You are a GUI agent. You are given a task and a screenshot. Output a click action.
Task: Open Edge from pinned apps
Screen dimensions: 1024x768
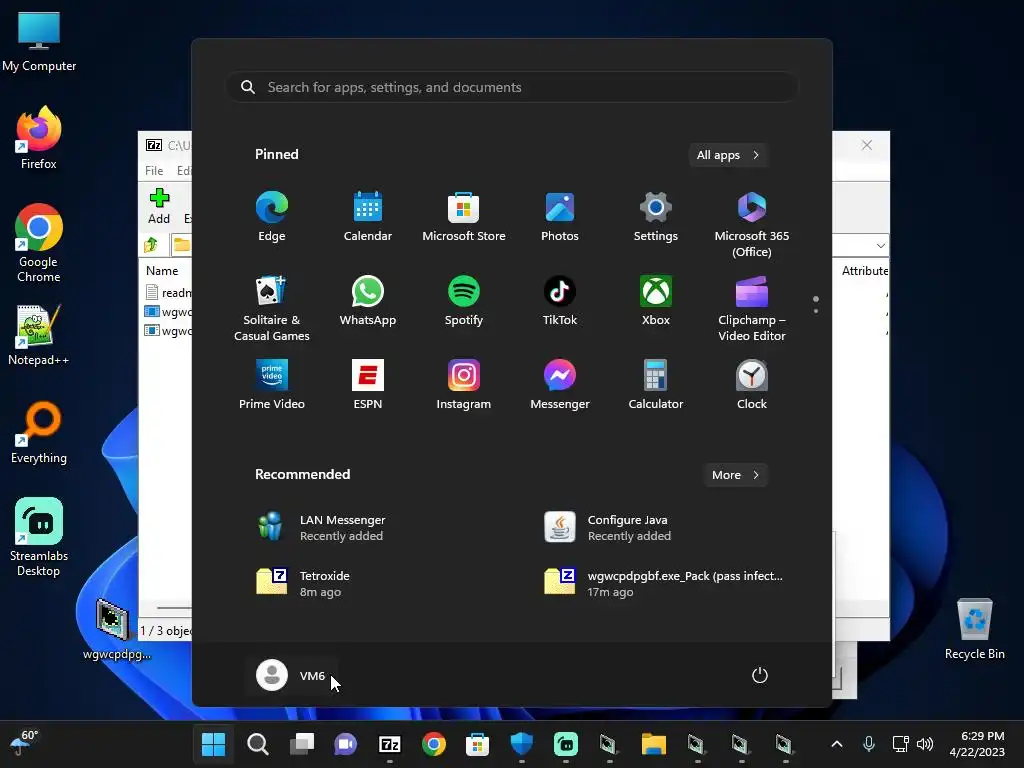(x=272, y=217)
